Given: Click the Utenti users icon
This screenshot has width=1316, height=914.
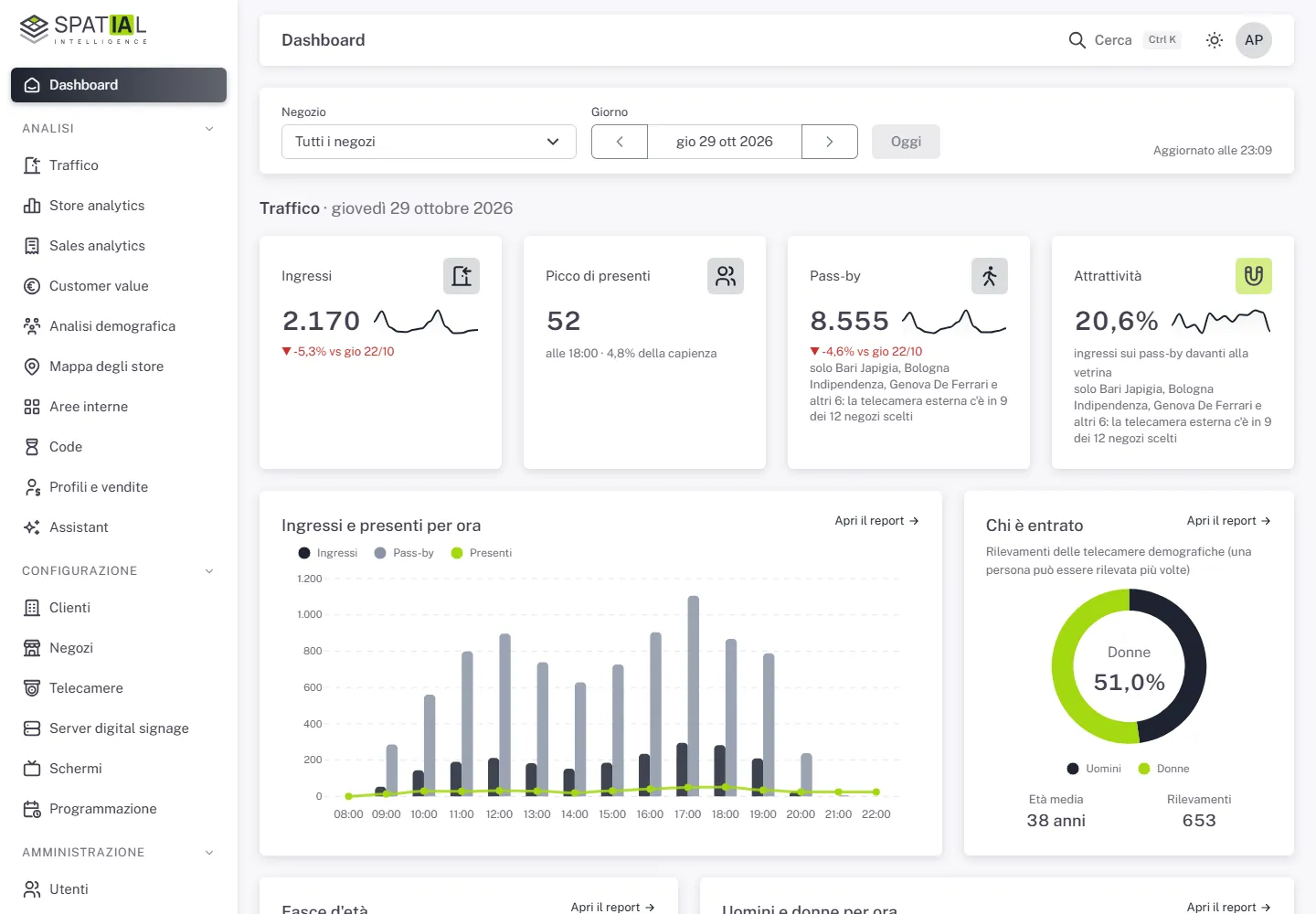Looking at the screenshot, I should tap(32, 889).
